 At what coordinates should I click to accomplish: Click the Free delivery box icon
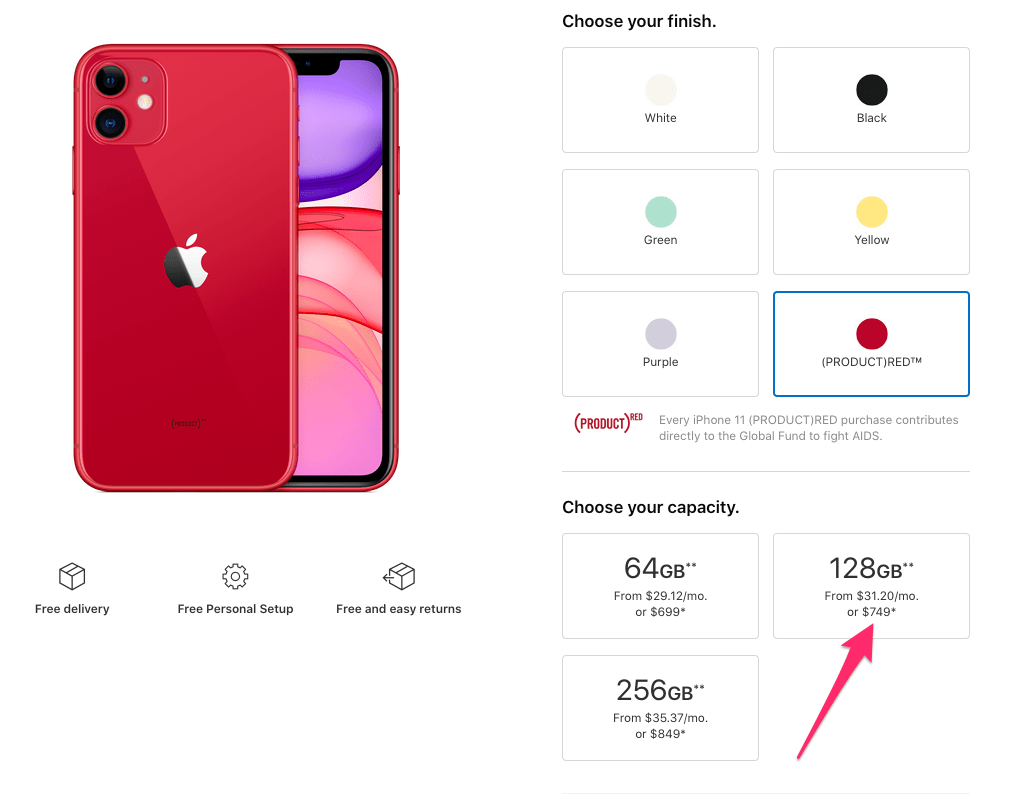(72, 576)
